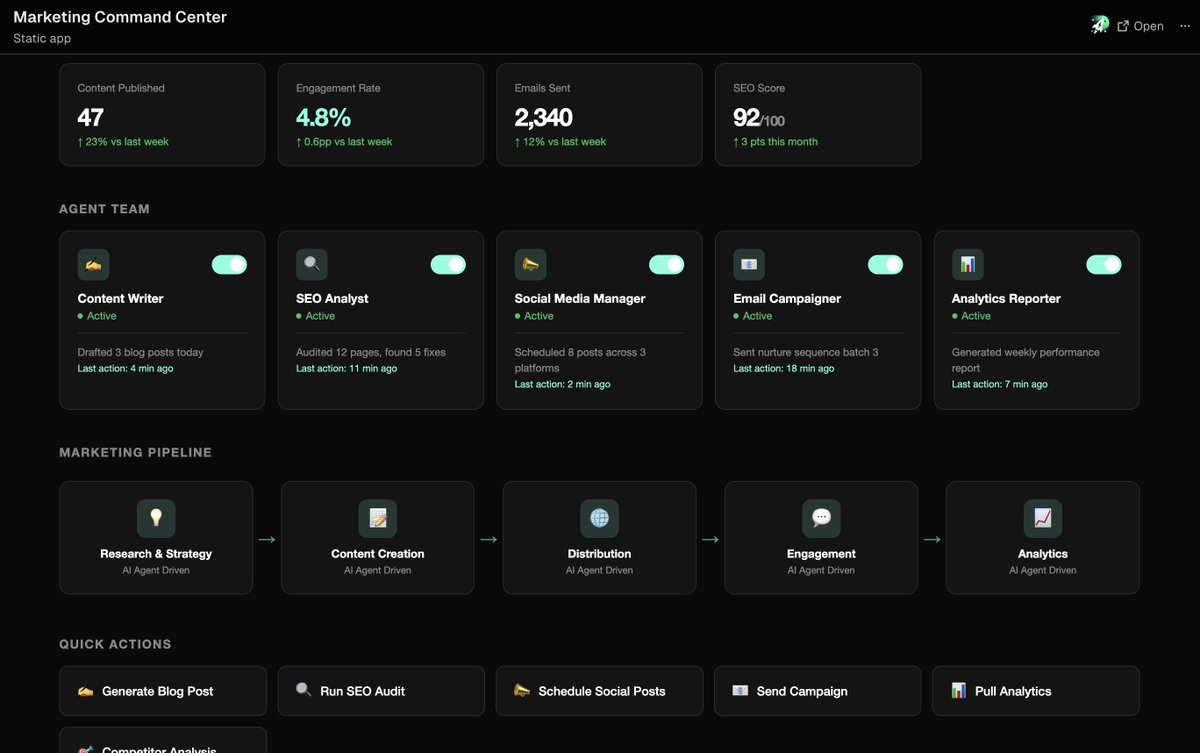Deactivate the Email Campaigner toggle

tap(885, 265)
